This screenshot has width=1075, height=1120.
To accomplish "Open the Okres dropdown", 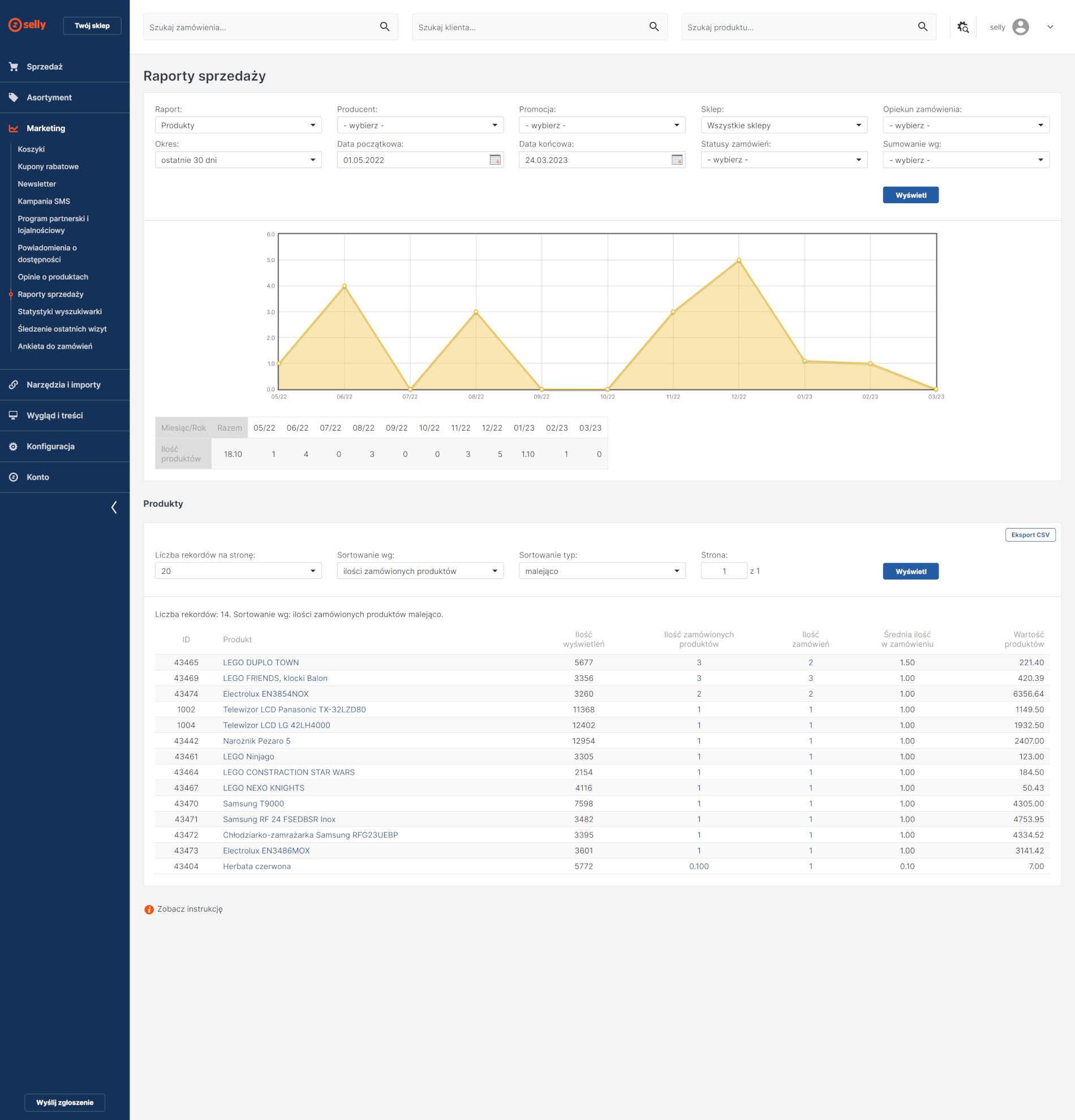I will coord(238,160).
